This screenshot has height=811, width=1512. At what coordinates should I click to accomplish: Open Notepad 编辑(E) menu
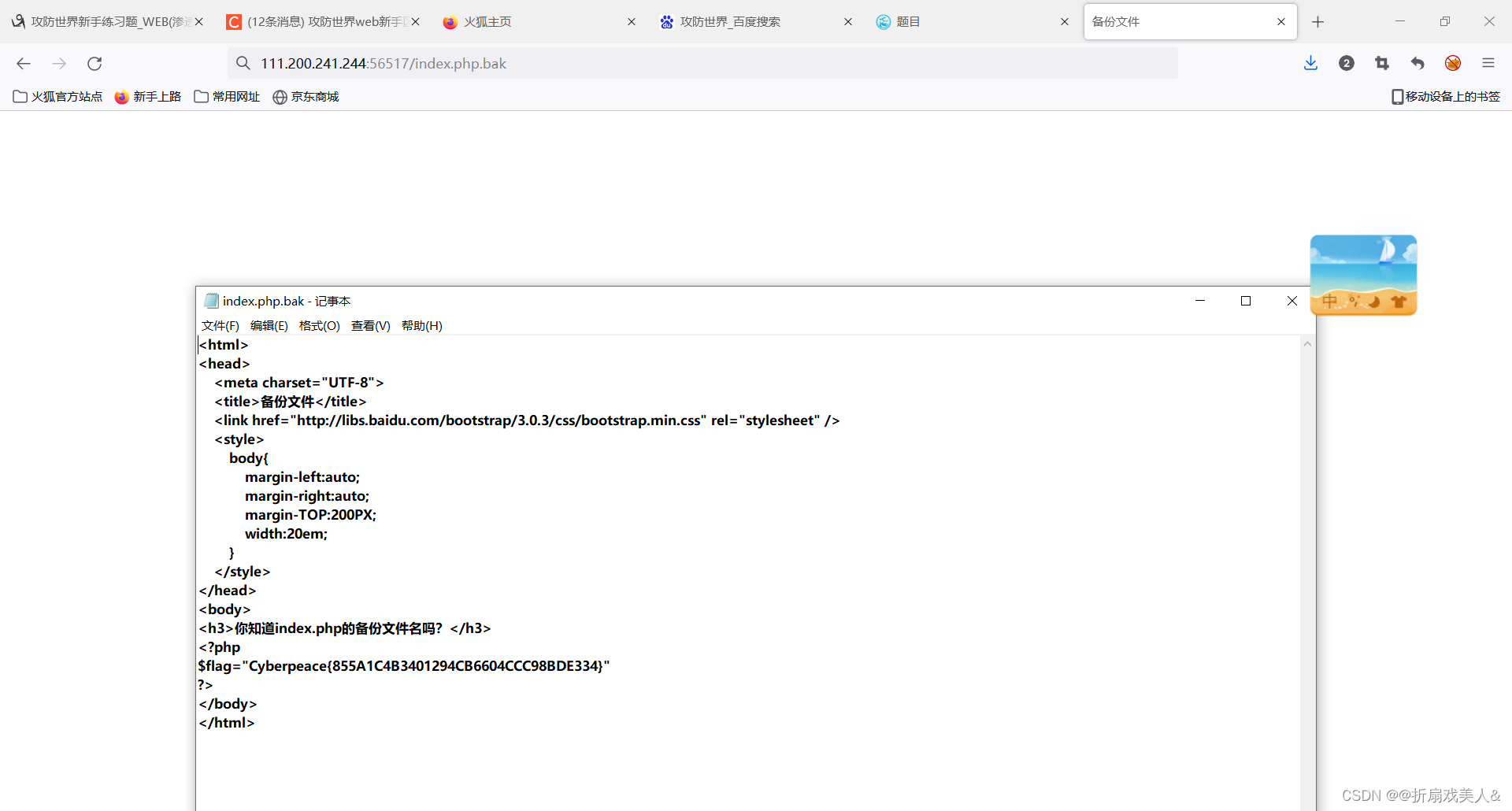269,326
